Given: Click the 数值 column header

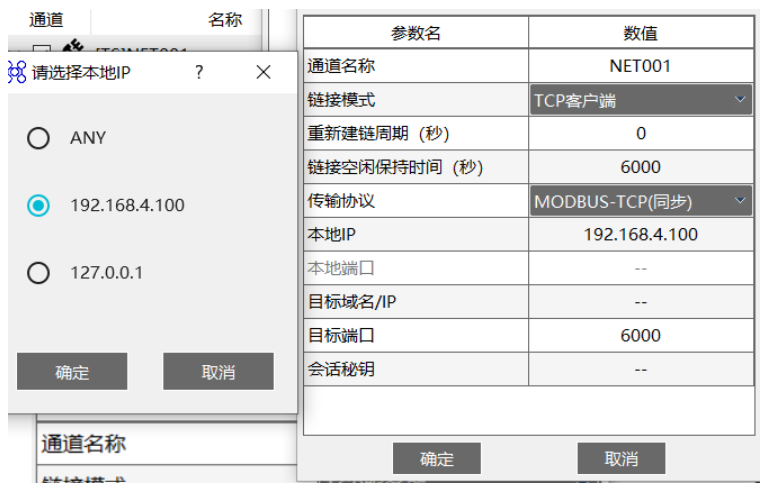Looking at the screenshot, I should 641,33.
